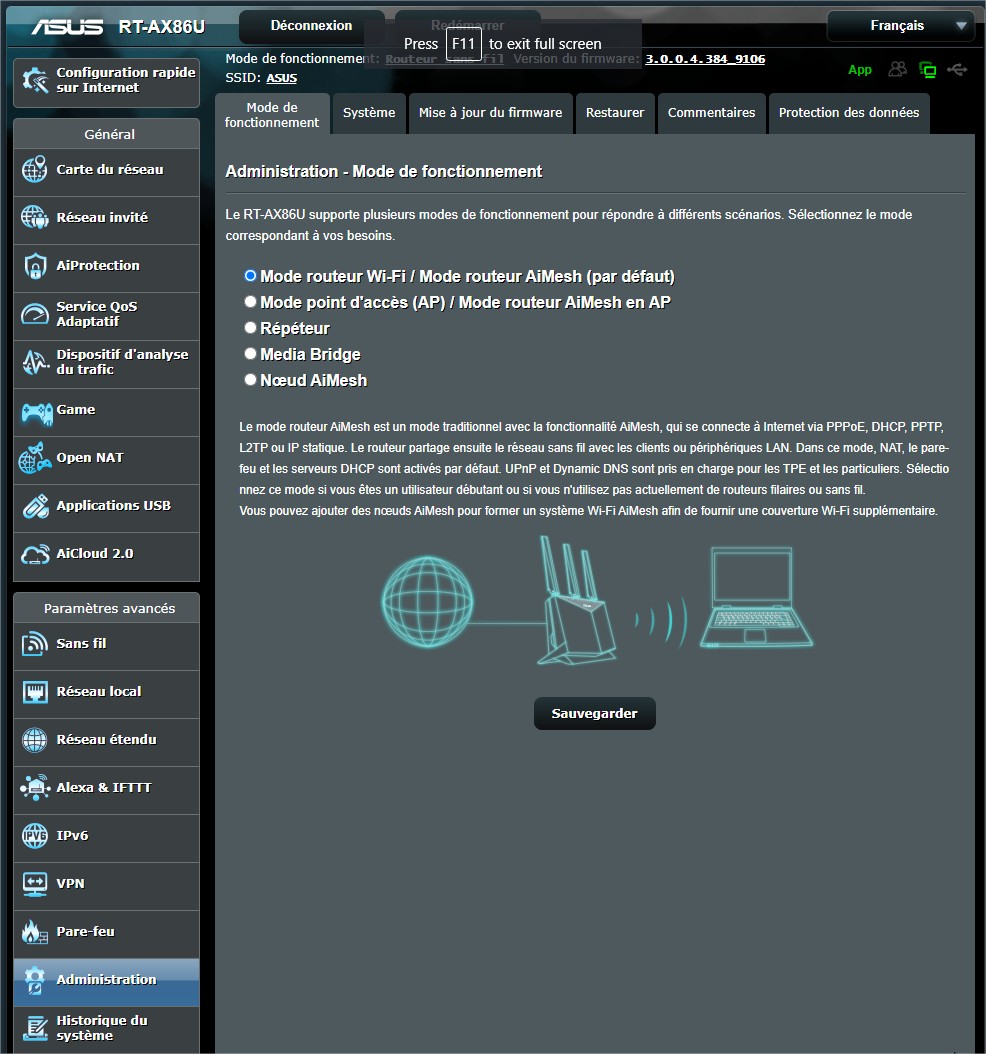Viewport: 986px width, 1054px height.
Task: Choose the Media Bridge mode option
Action: 251,354
